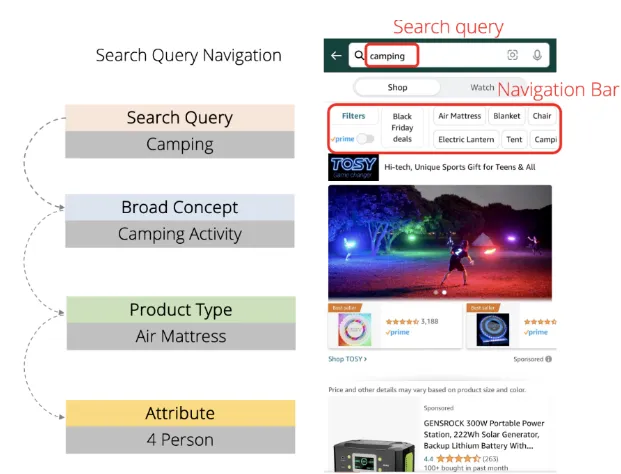This screenshot has height=474, width=621.
Task: Switch to the Watch tab
Action: 482,87
